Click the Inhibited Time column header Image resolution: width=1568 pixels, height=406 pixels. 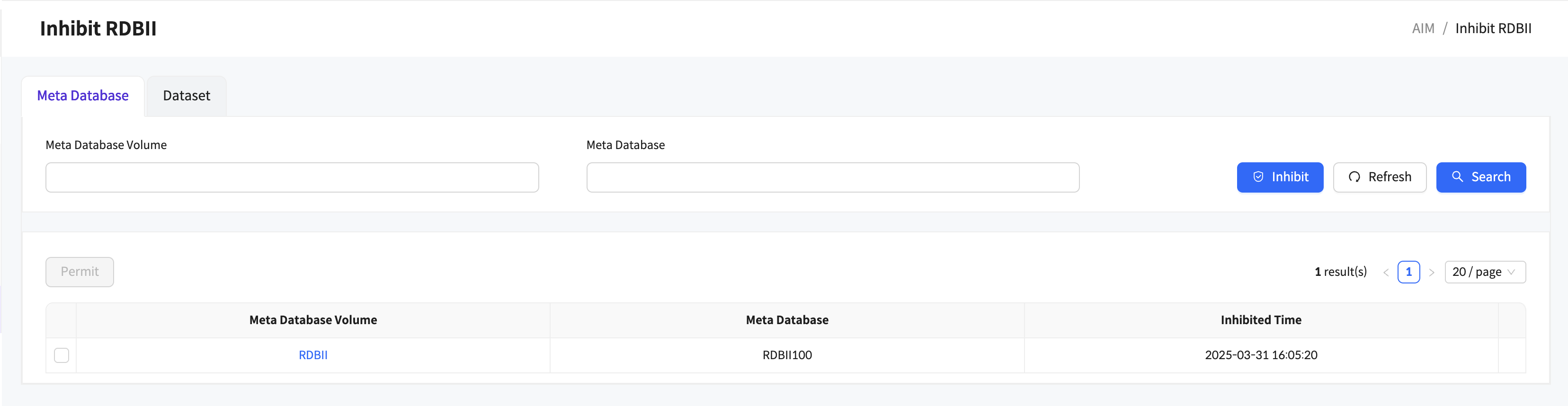[1261, 320]
